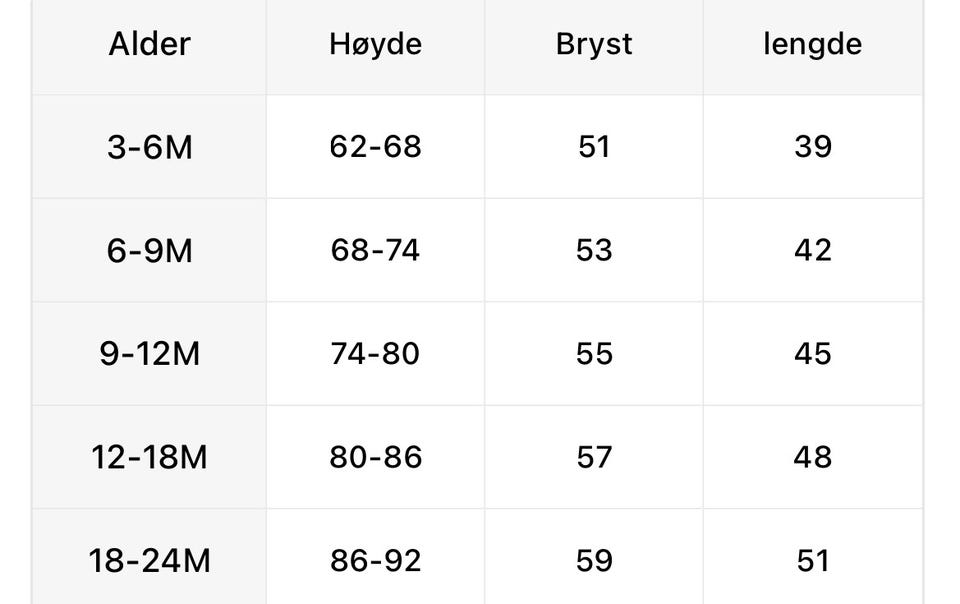Click the 80-86 height cell
The width and height of the screenshot is (960, 604).
(375, 457)
